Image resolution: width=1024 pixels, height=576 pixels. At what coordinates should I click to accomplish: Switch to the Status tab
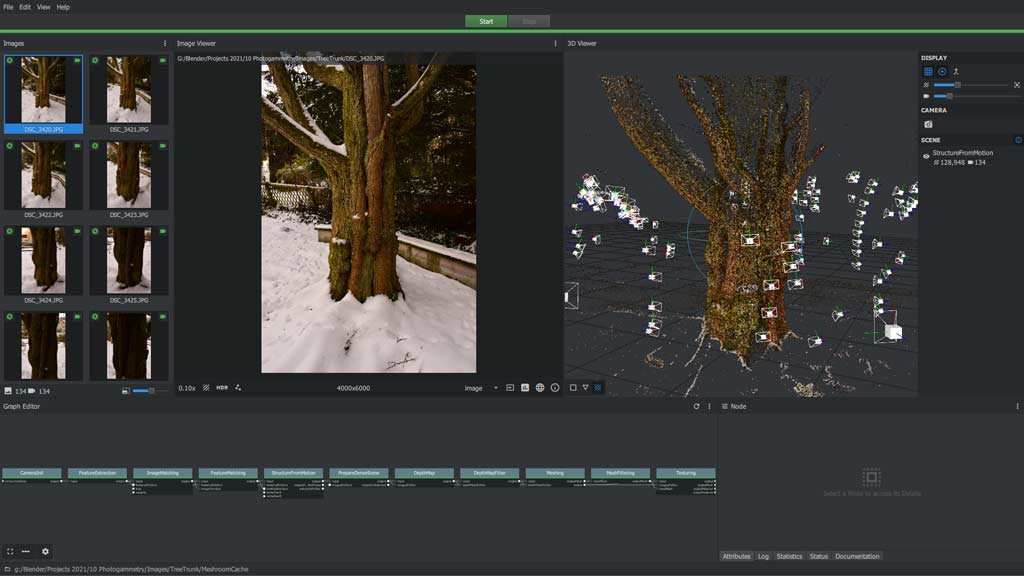pos(818,556)
